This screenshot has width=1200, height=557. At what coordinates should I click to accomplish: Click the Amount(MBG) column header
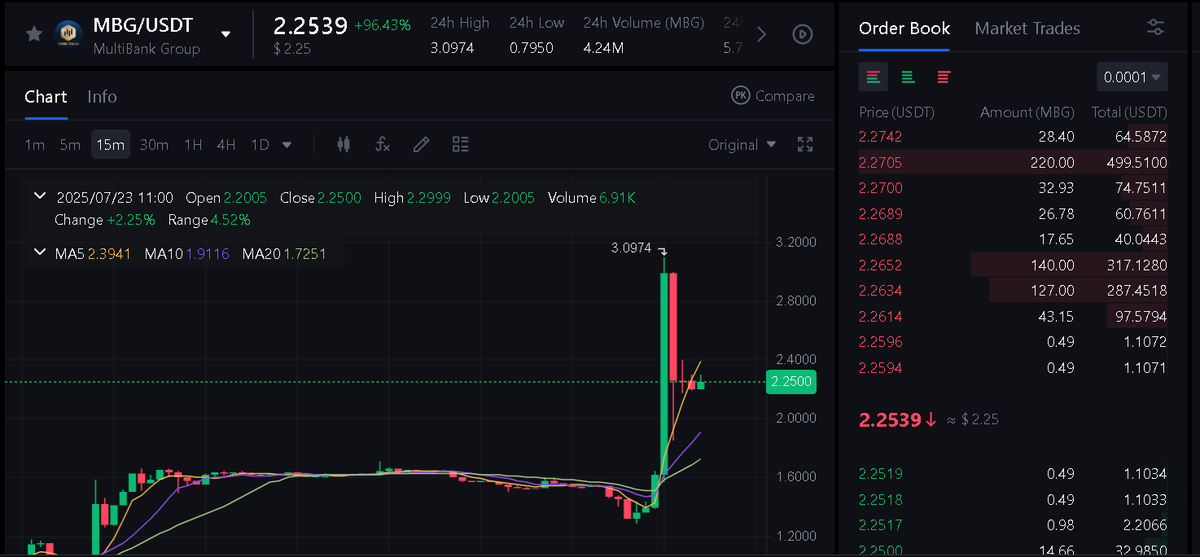coord(1027,112)
